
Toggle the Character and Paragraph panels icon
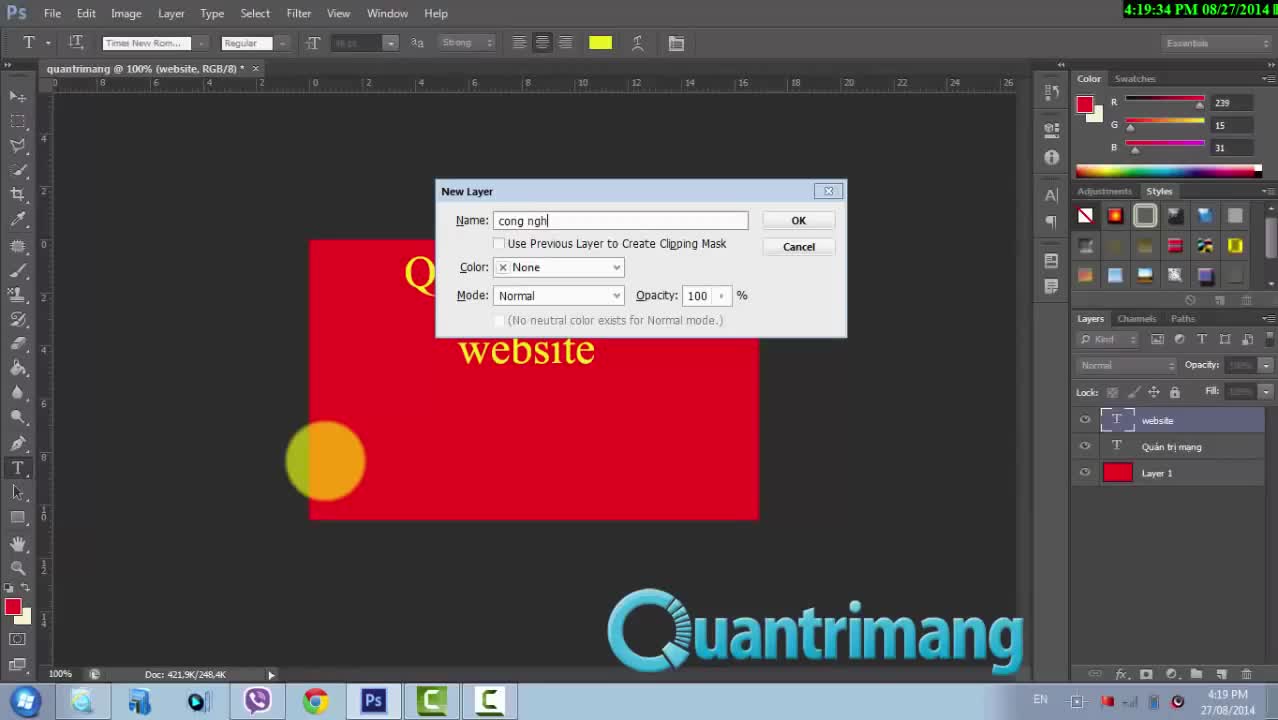point(676,43)
